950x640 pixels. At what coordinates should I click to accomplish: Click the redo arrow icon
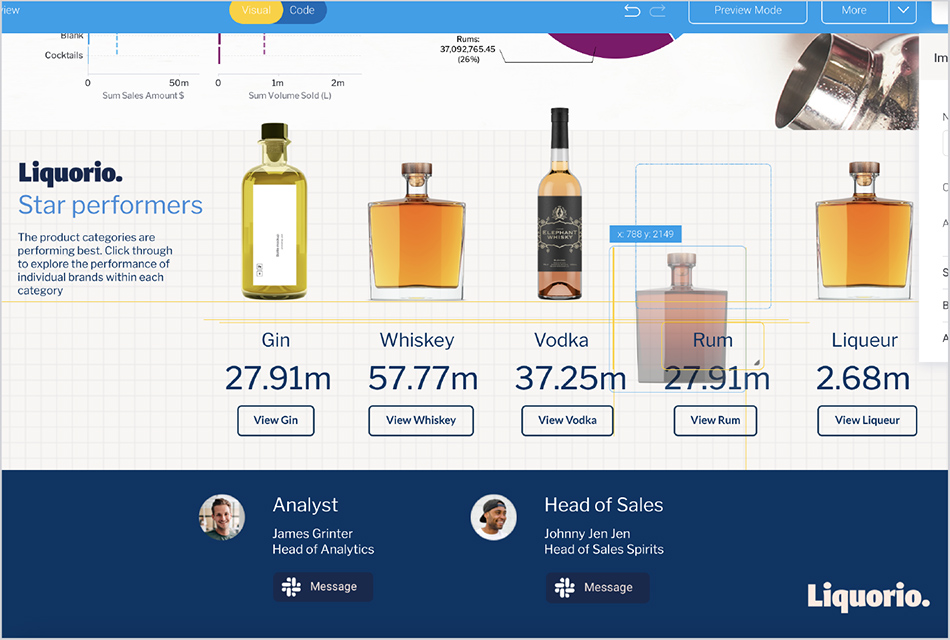(657, 11)
